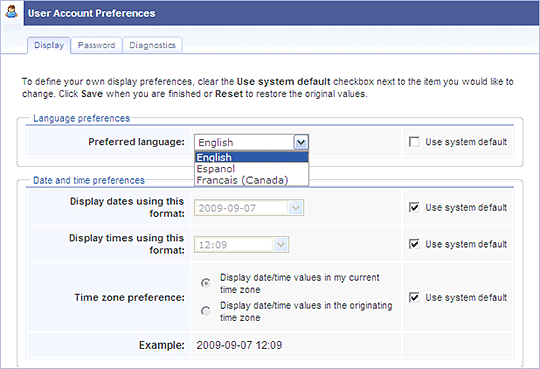The width and height of the screenshot is (540, 369).
Task: Collapse the Preferred language dropdown arrow
Action: [301, 142]
